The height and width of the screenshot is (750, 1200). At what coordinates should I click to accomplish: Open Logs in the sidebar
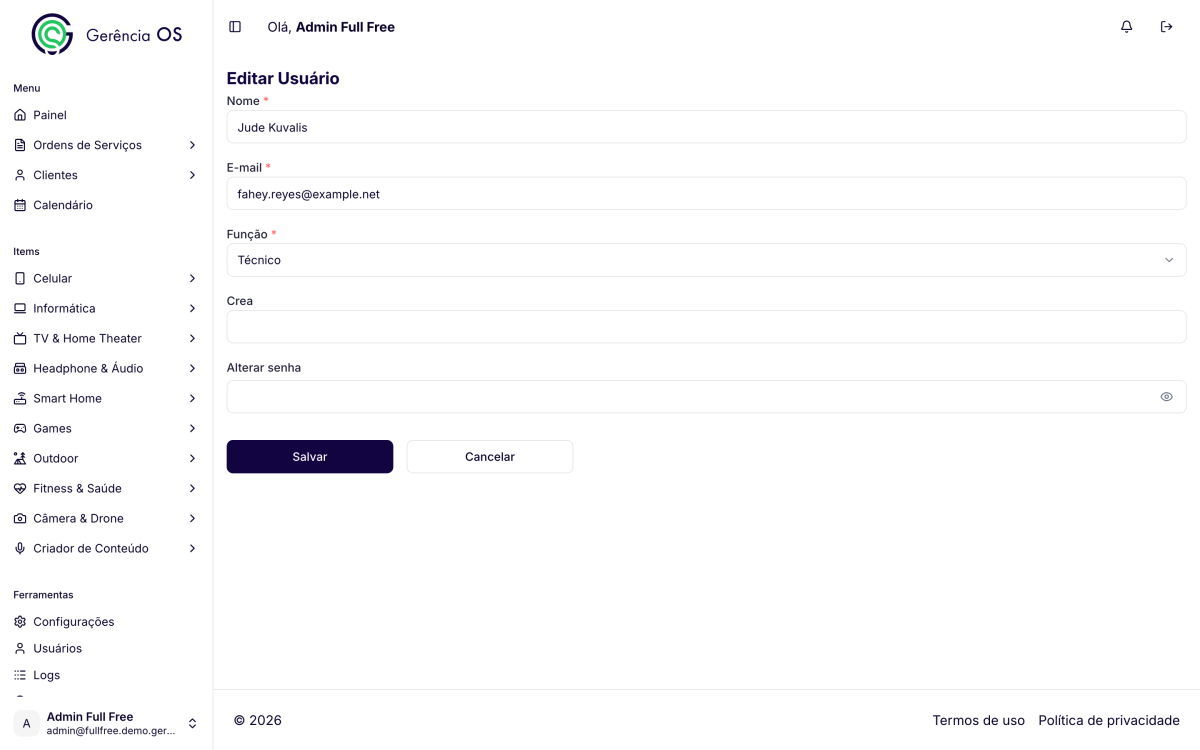coord(106,675)
